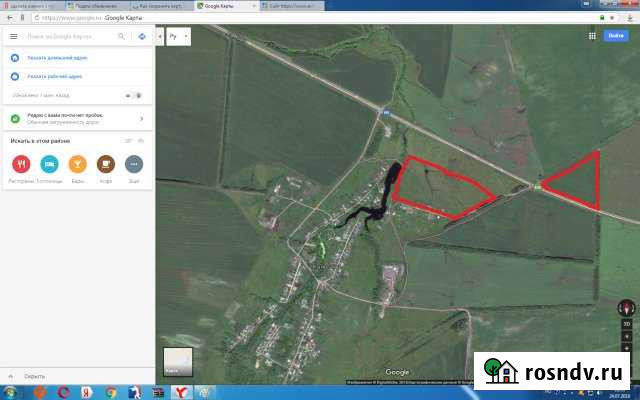Screen dimensions: 640x400
Task: Search Bars in this area
Action: point(78,164)
